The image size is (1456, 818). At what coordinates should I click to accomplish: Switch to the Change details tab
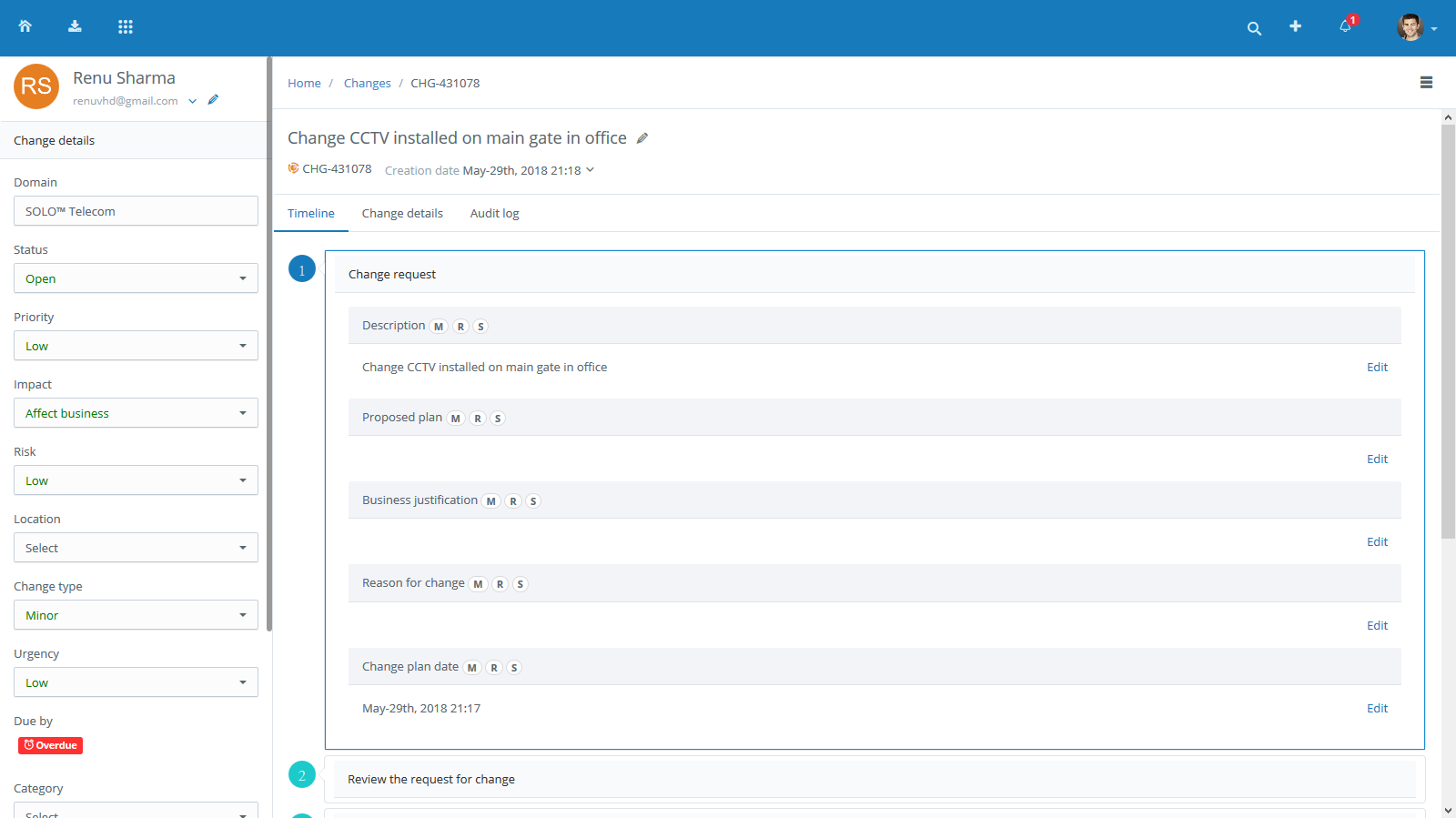tap(402, 213)
